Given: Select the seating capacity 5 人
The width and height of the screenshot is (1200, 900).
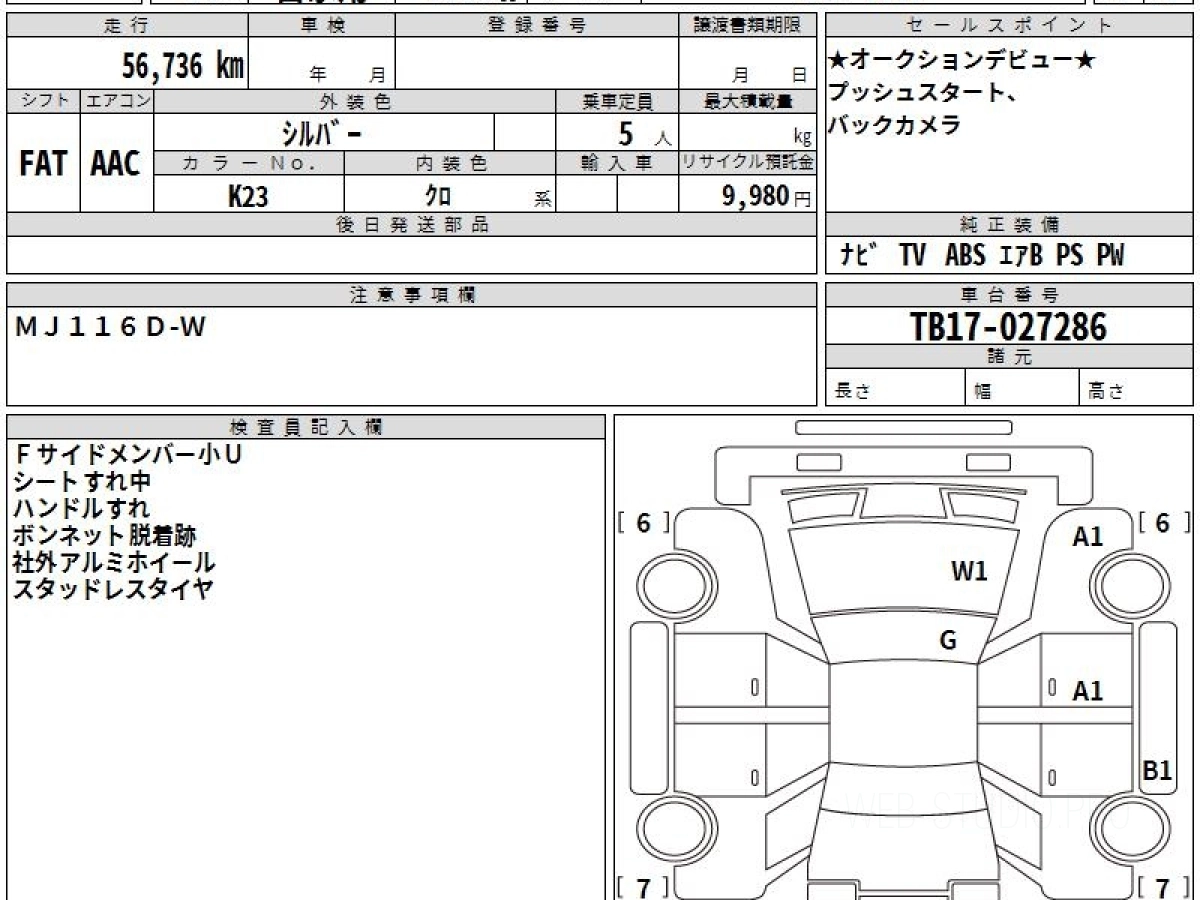Looking at the screenshot, I should (x=645, y=133).
